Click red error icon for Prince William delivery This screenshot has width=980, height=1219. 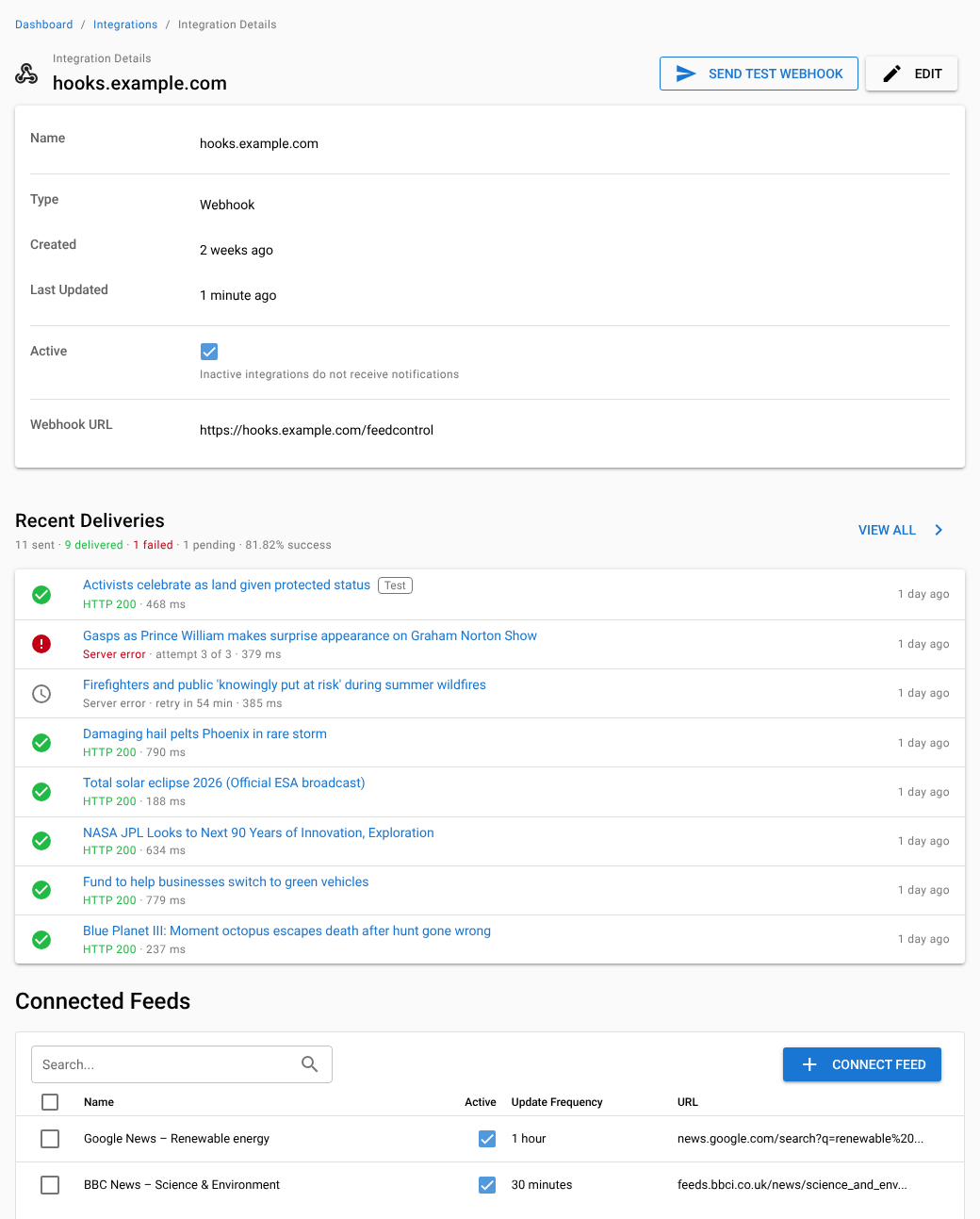click(41, 644)
